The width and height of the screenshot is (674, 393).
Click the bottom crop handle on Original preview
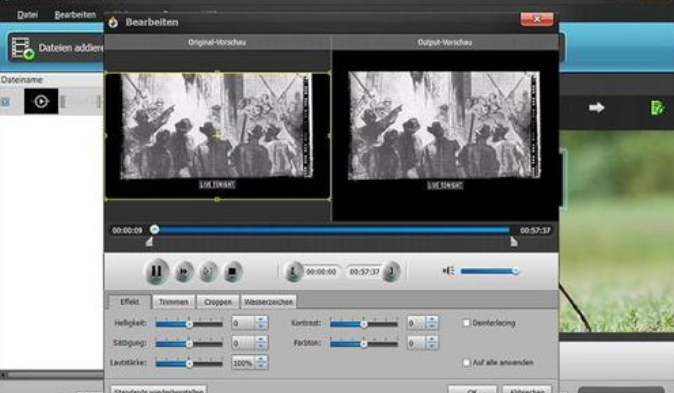218,200
